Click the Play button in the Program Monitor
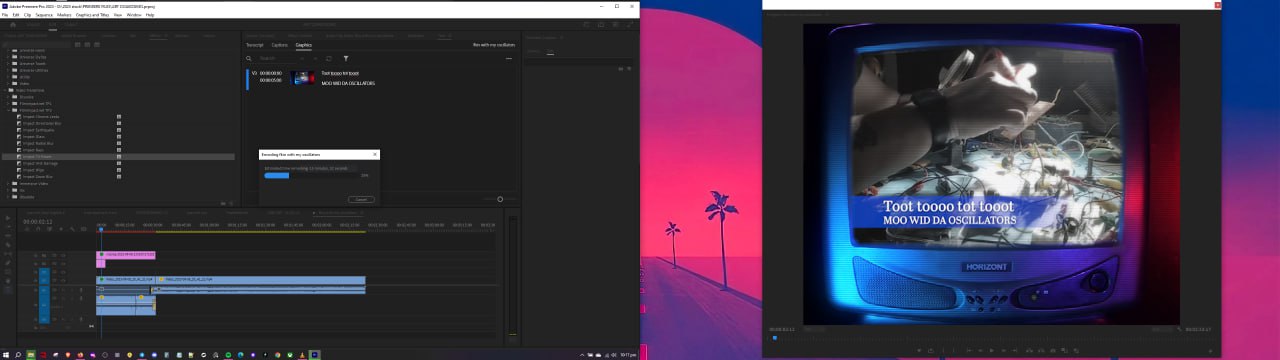The width and height of the screenshot is (1280, 360). click(x=992, y=349)
